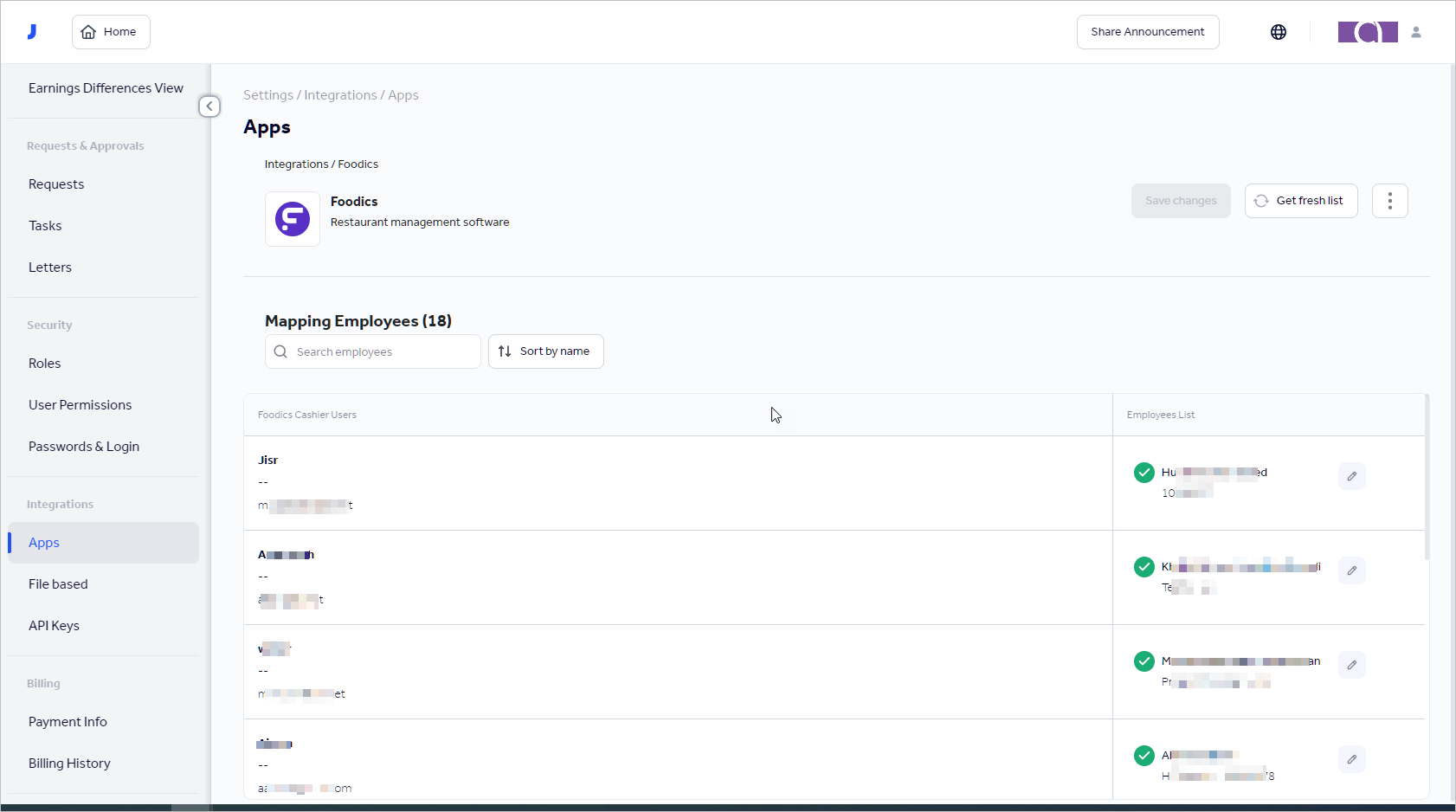Click the edit pencil in the second row
Image resolution: width=1456 pixels, height=812 pixels.
point(1351,570)
